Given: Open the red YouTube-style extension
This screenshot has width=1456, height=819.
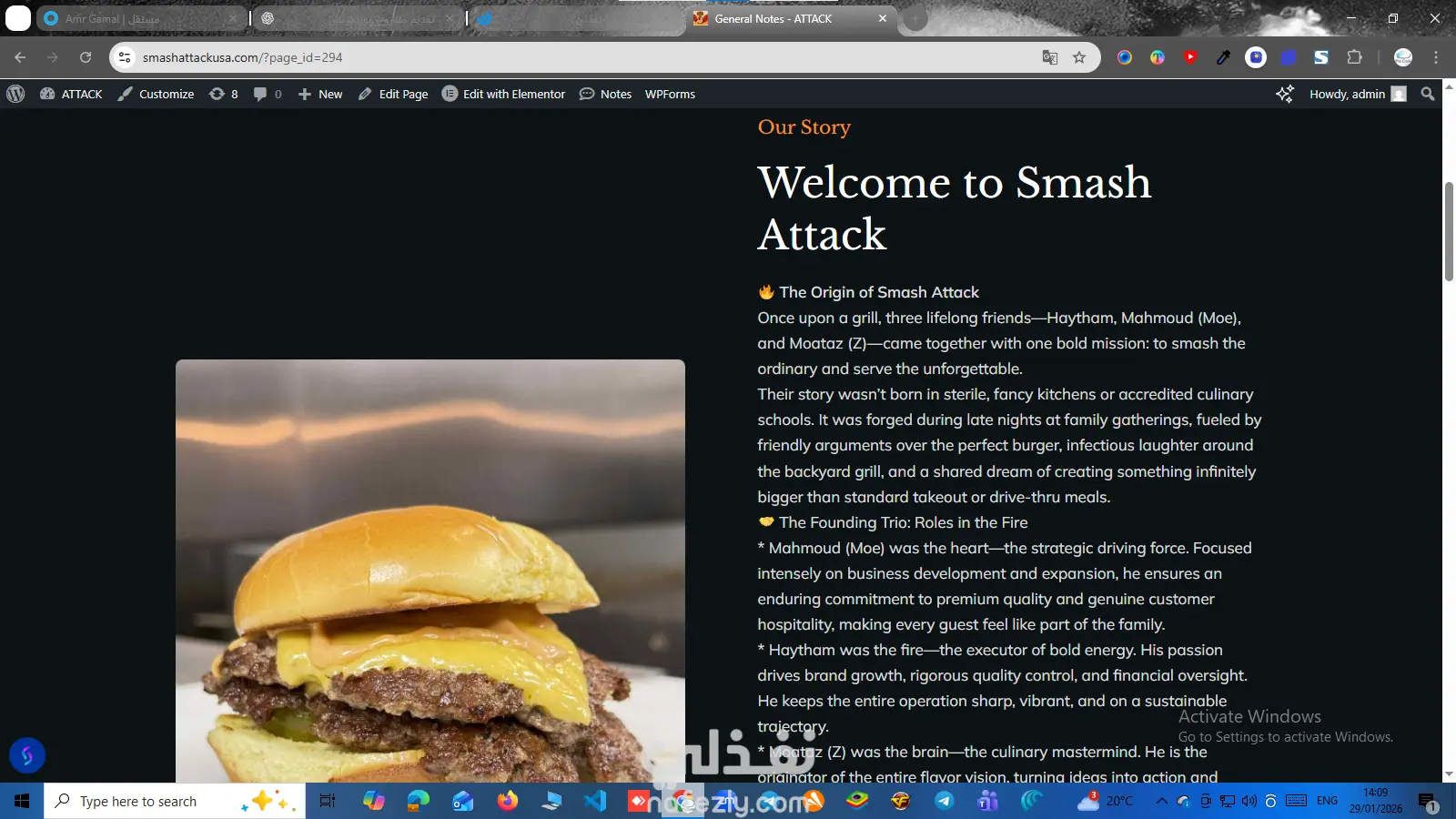Looking at the screenshot, I should pos(1190,57).
